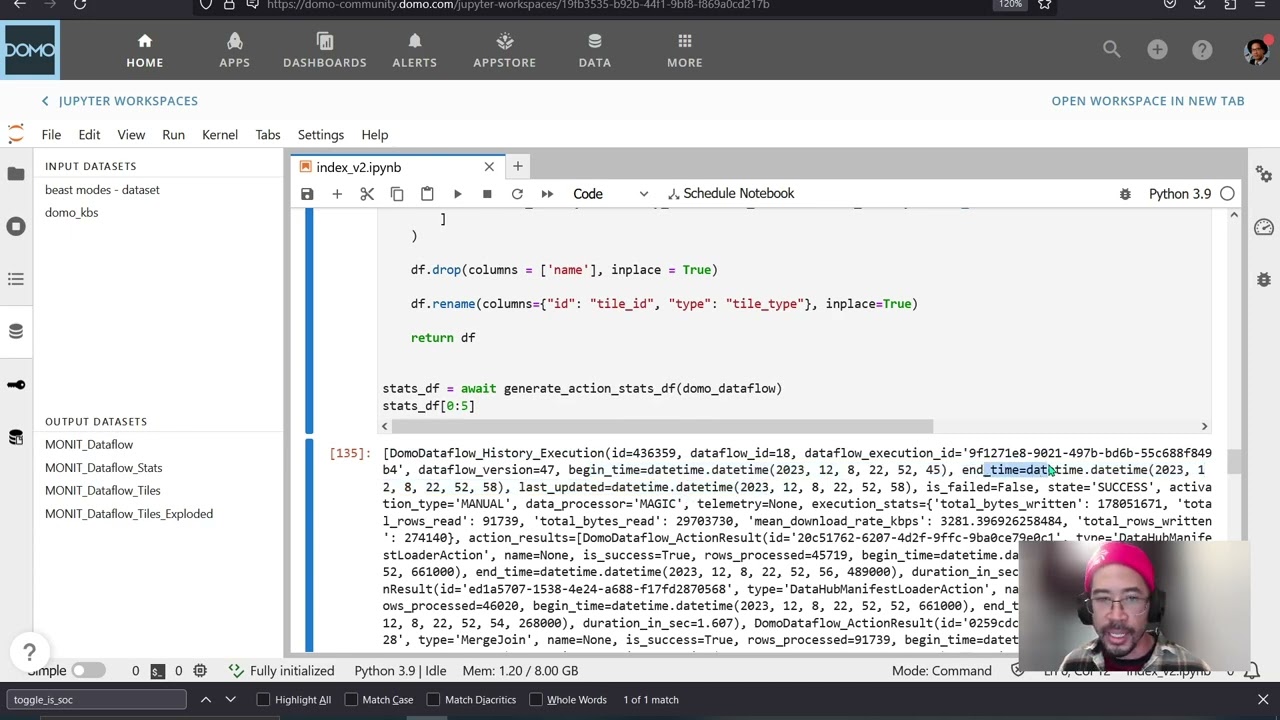Image resolution: width=1280 pixels, height=720 pixels.
Task: Interrupt the kernel with stop icon
Action: click(487, 193)
